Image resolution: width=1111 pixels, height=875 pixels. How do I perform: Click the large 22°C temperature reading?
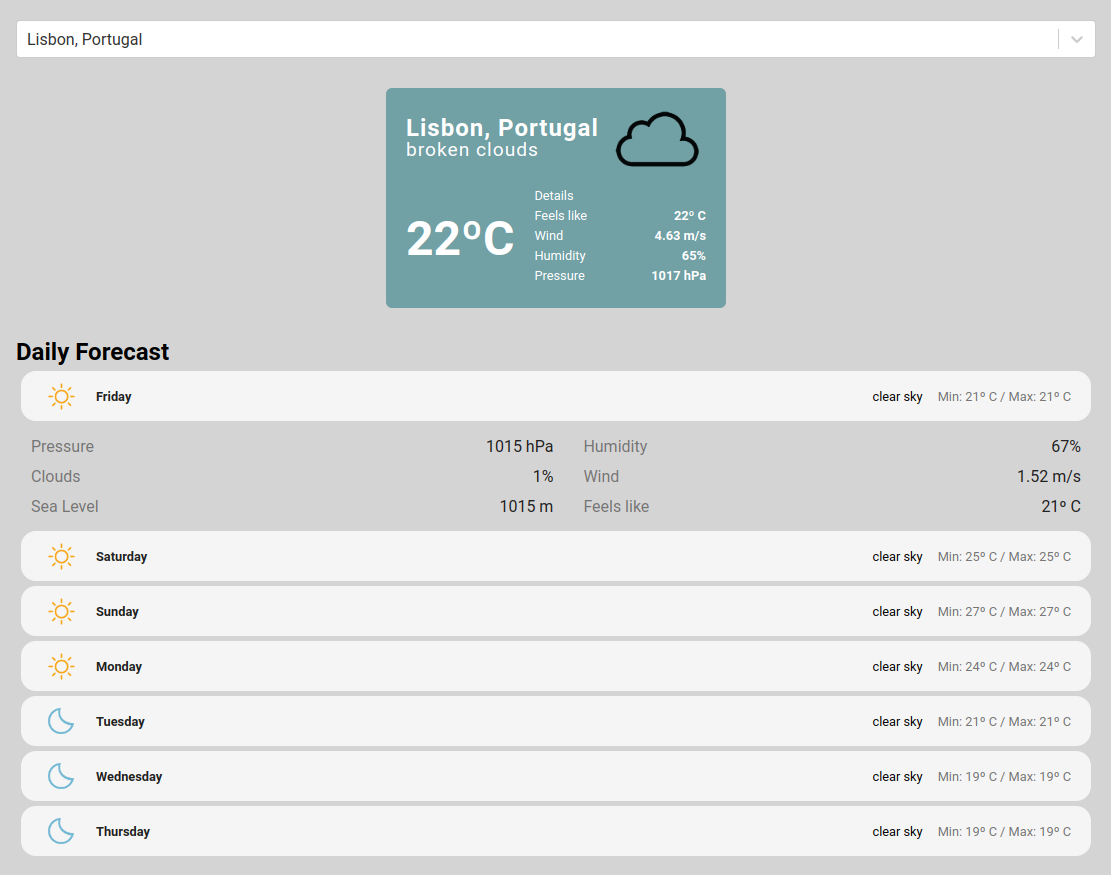point(460,238)
